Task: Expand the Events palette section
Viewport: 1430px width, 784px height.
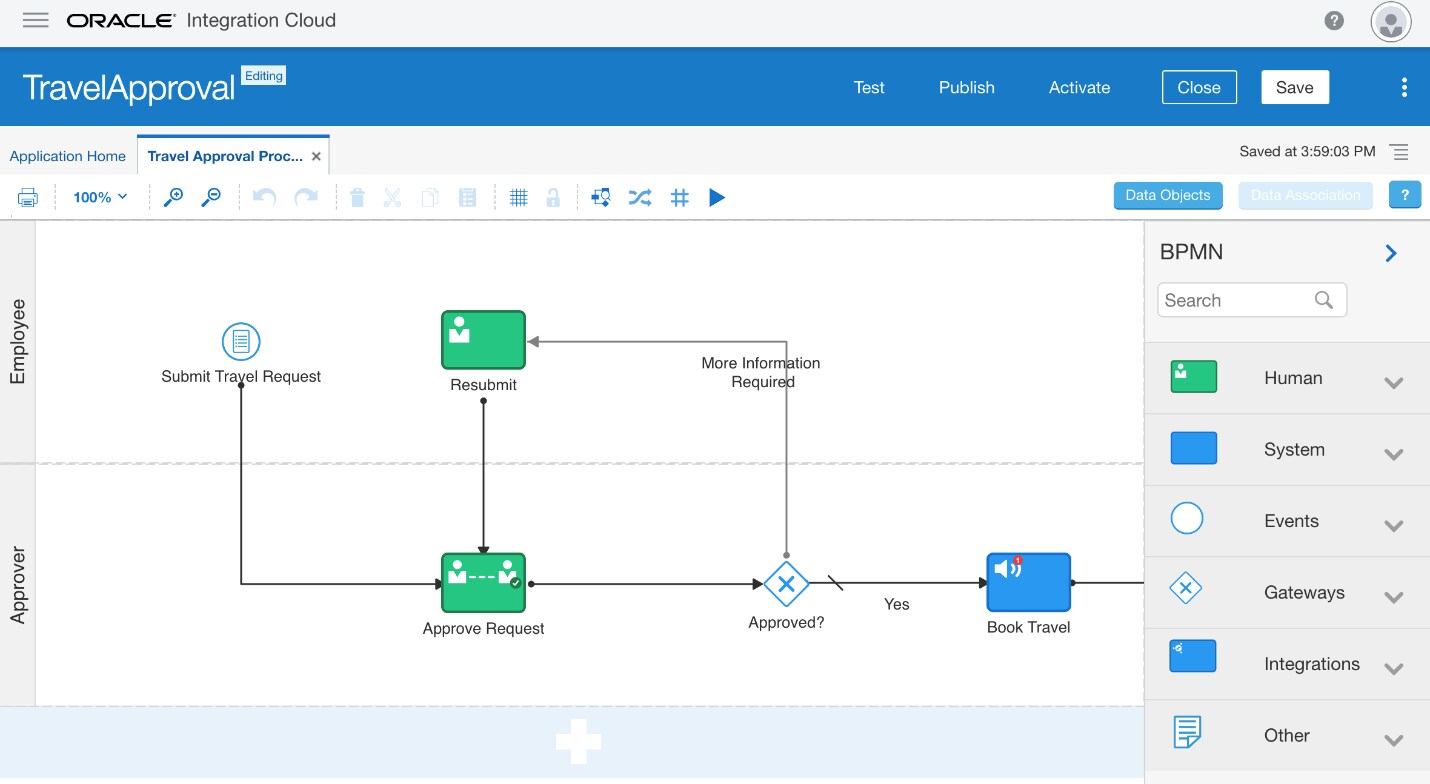Action: (1394, 525)
